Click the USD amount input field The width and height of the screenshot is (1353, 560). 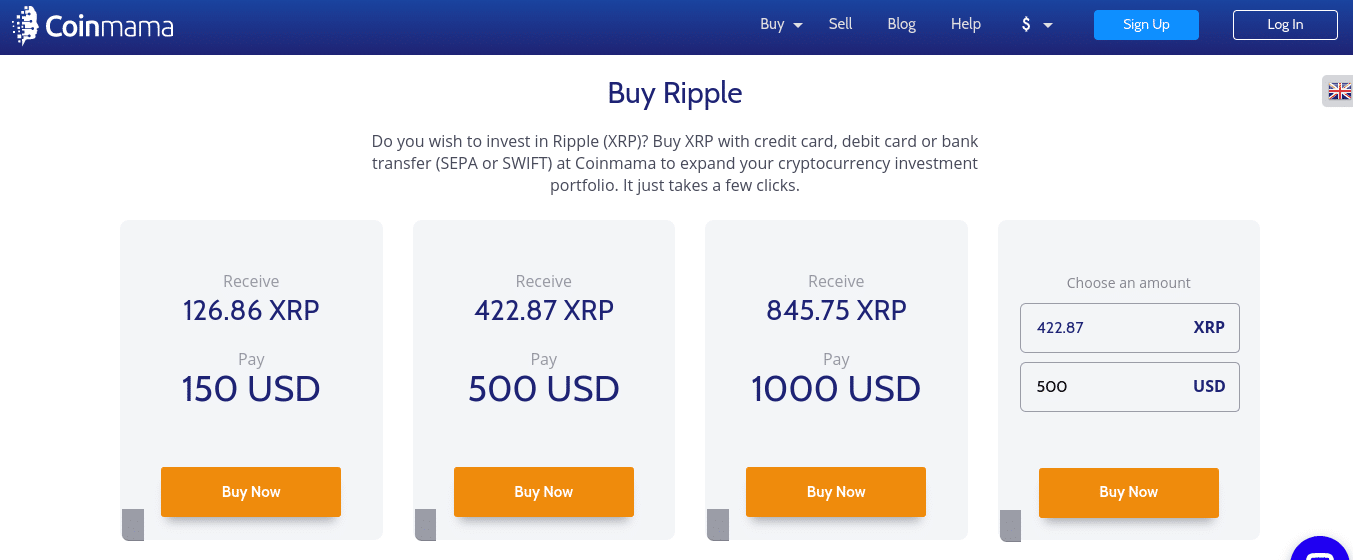coord(1129,387)
